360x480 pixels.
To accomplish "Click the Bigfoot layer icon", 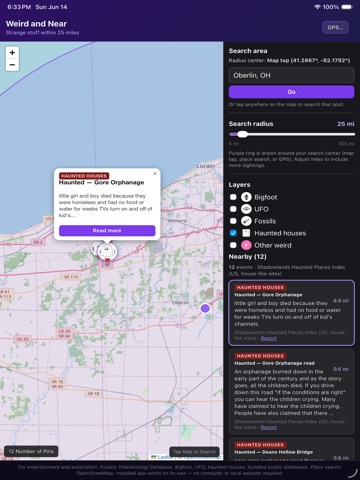I will (246, 197).
